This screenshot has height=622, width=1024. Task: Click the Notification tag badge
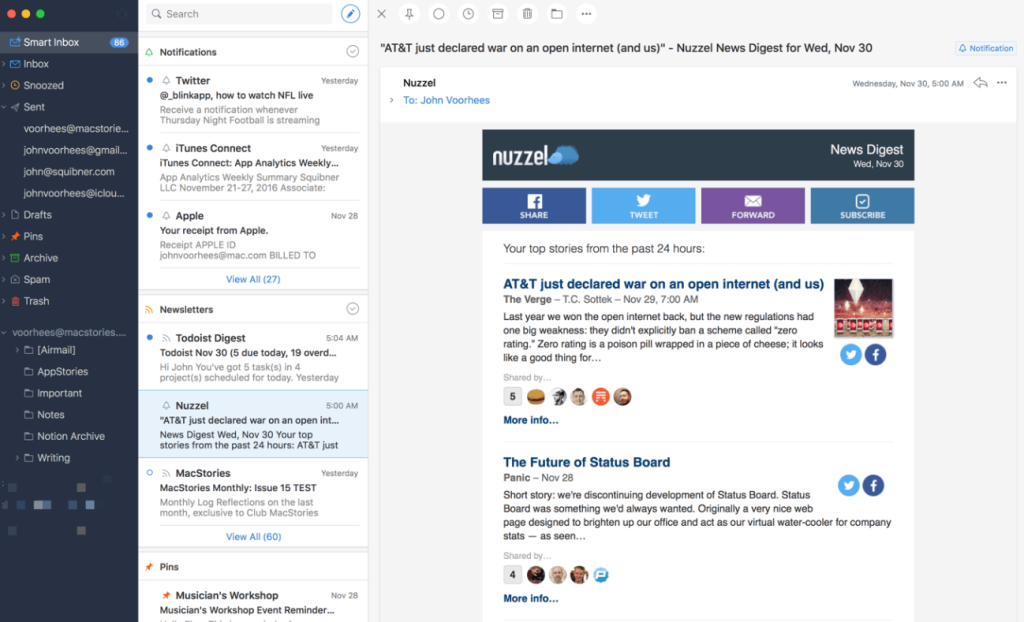coord(985,48)
